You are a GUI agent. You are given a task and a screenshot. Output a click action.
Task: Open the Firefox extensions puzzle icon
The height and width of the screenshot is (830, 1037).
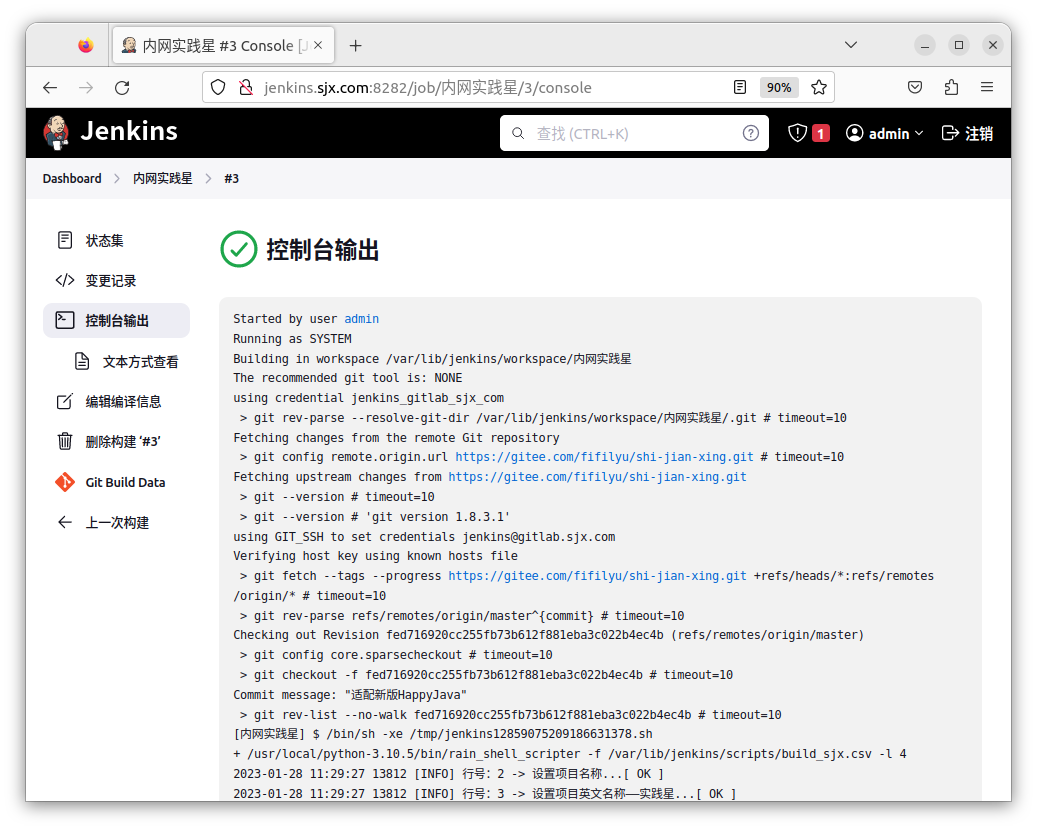pyautogui.click(x=951, y=87)
